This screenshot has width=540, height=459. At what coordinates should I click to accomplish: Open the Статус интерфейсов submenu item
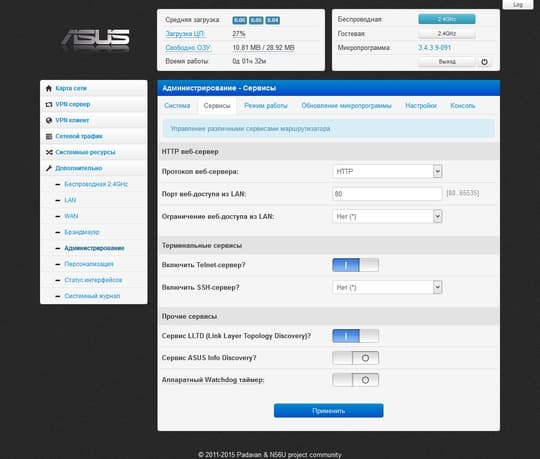click(x=93, y=280)
